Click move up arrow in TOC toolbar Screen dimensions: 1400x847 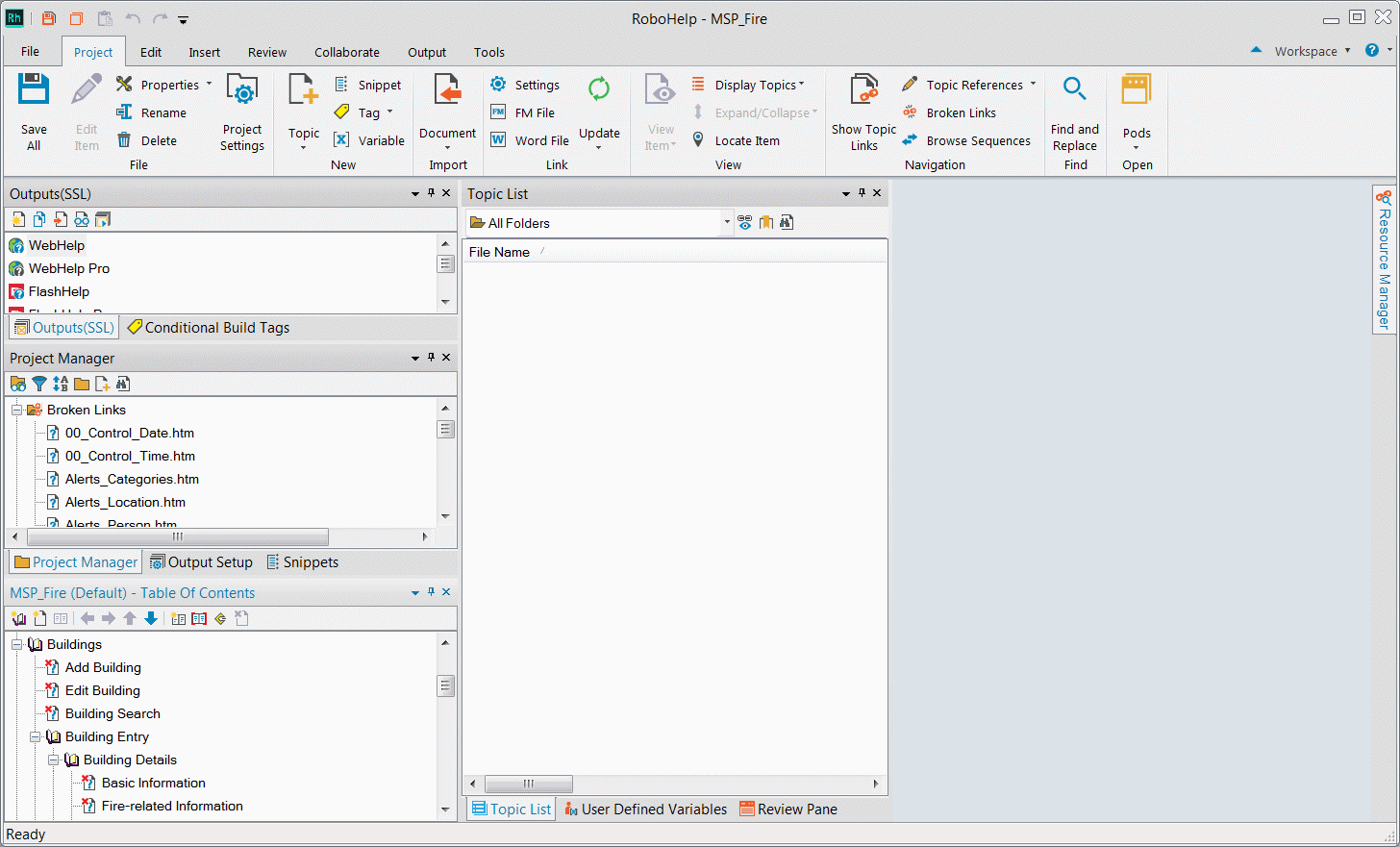(130, 618)
